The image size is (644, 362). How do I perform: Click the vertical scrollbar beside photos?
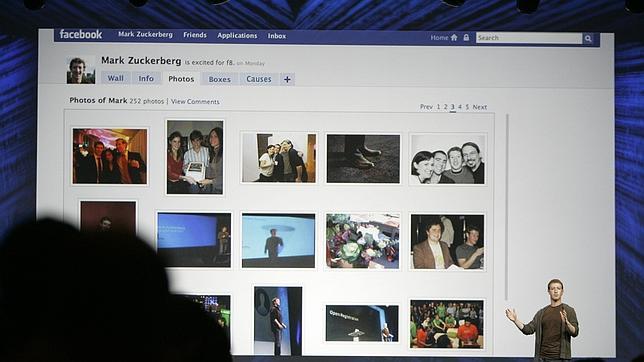[507, 207]
